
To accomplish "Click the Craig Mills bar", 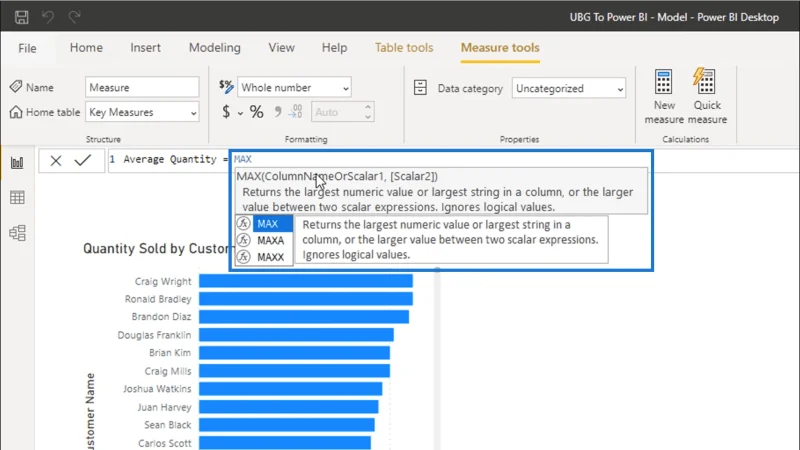I will (x=294, y=371).
